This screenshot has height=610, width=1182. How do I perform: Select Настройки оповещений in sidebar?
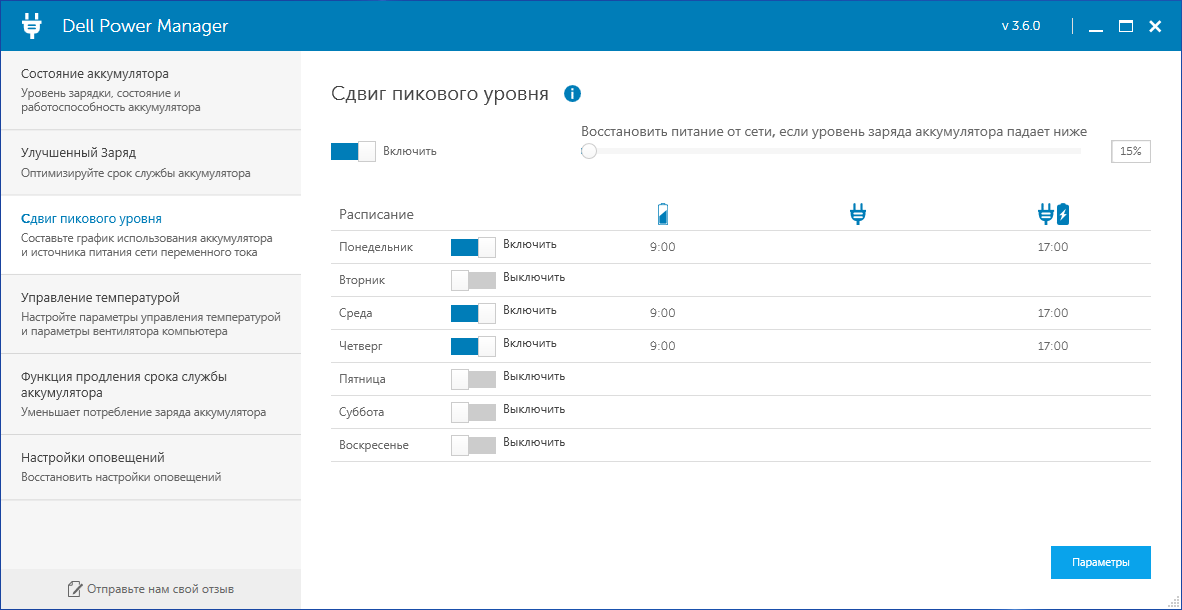[151, 467]
